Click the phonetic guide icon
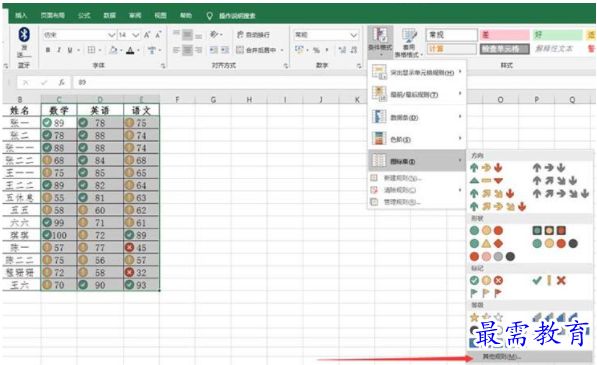The image size is (597, 365). point(152,50)
